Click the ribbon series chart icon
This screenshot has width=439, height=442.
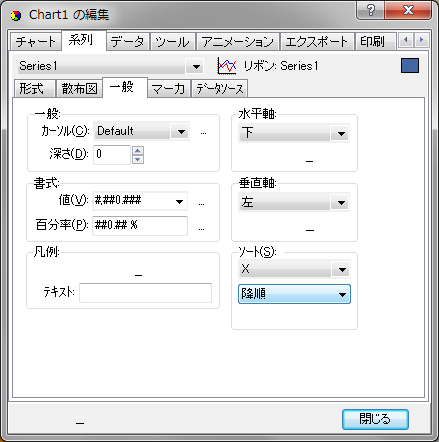click(227, 65)
